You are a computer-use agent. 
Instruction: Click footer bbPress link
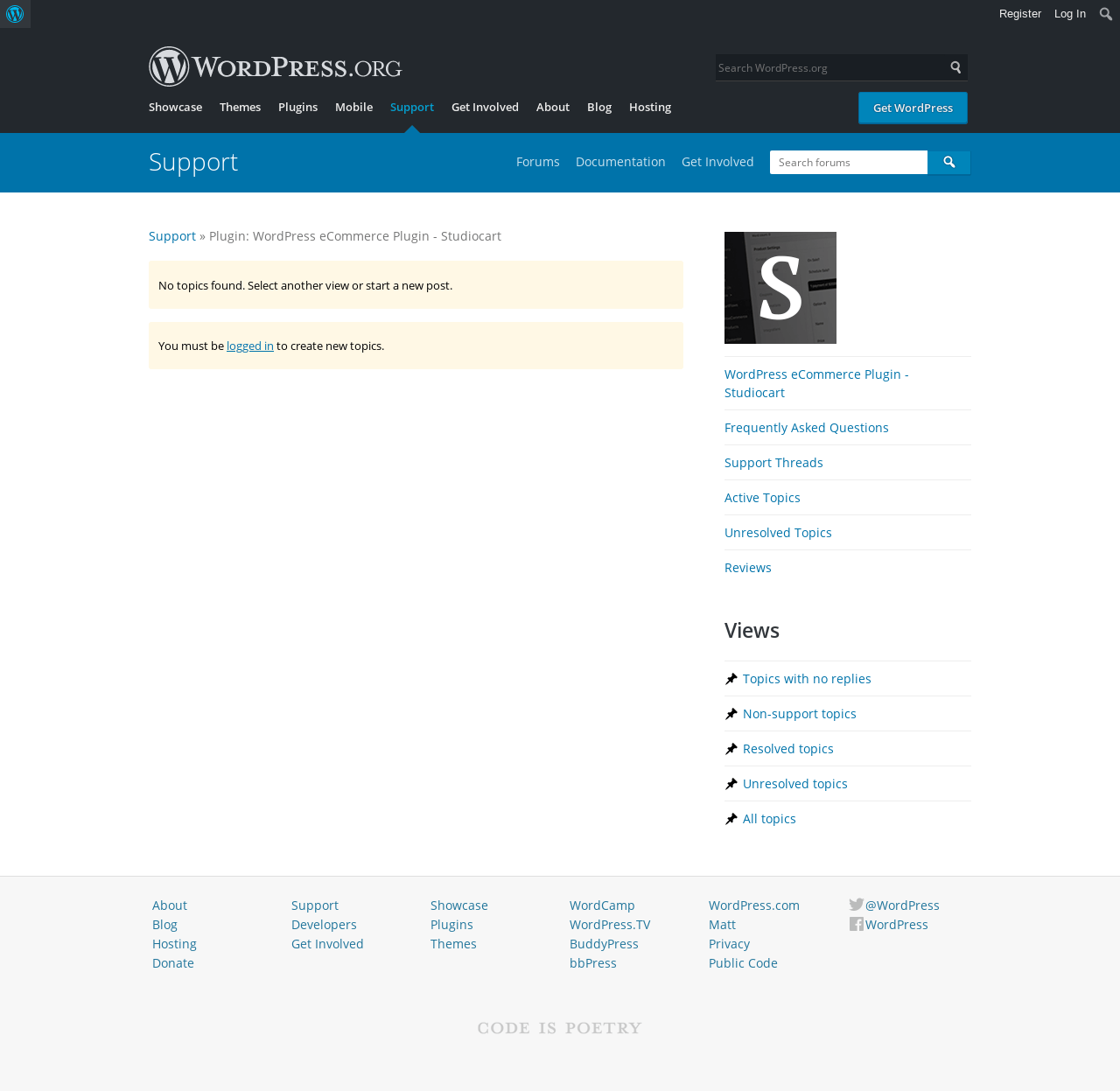click(x=593, y=963)
